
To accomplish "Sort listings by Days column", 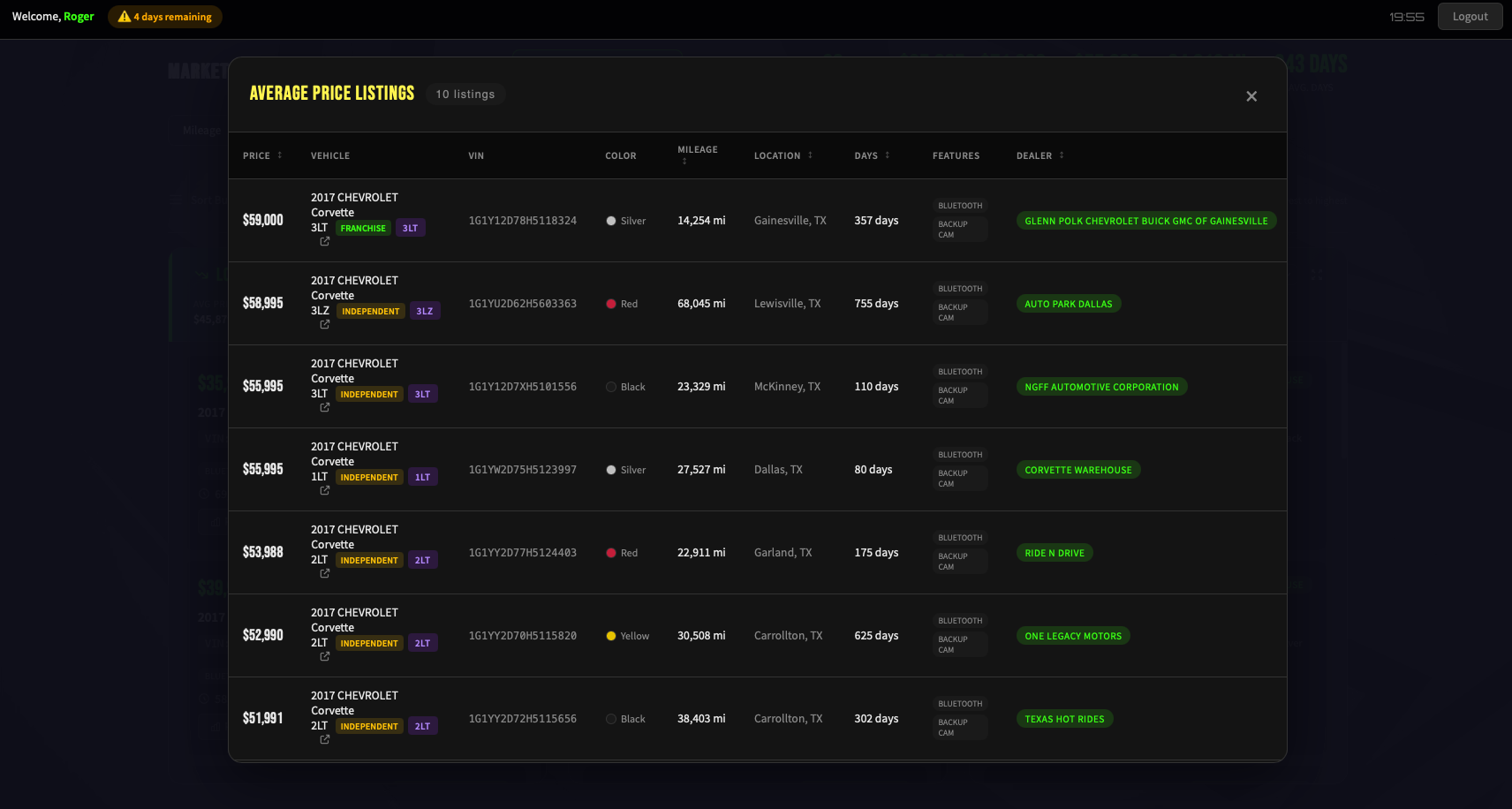I will tap(872, 155).
